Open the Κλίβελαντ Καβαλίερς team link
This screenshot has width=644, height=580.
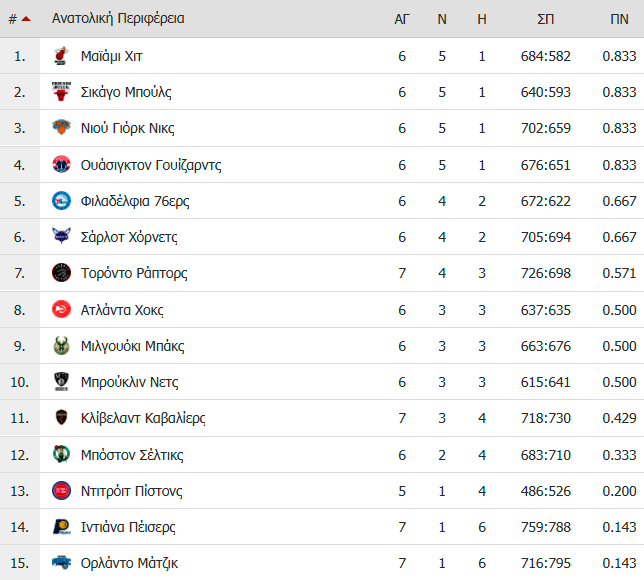143,418
